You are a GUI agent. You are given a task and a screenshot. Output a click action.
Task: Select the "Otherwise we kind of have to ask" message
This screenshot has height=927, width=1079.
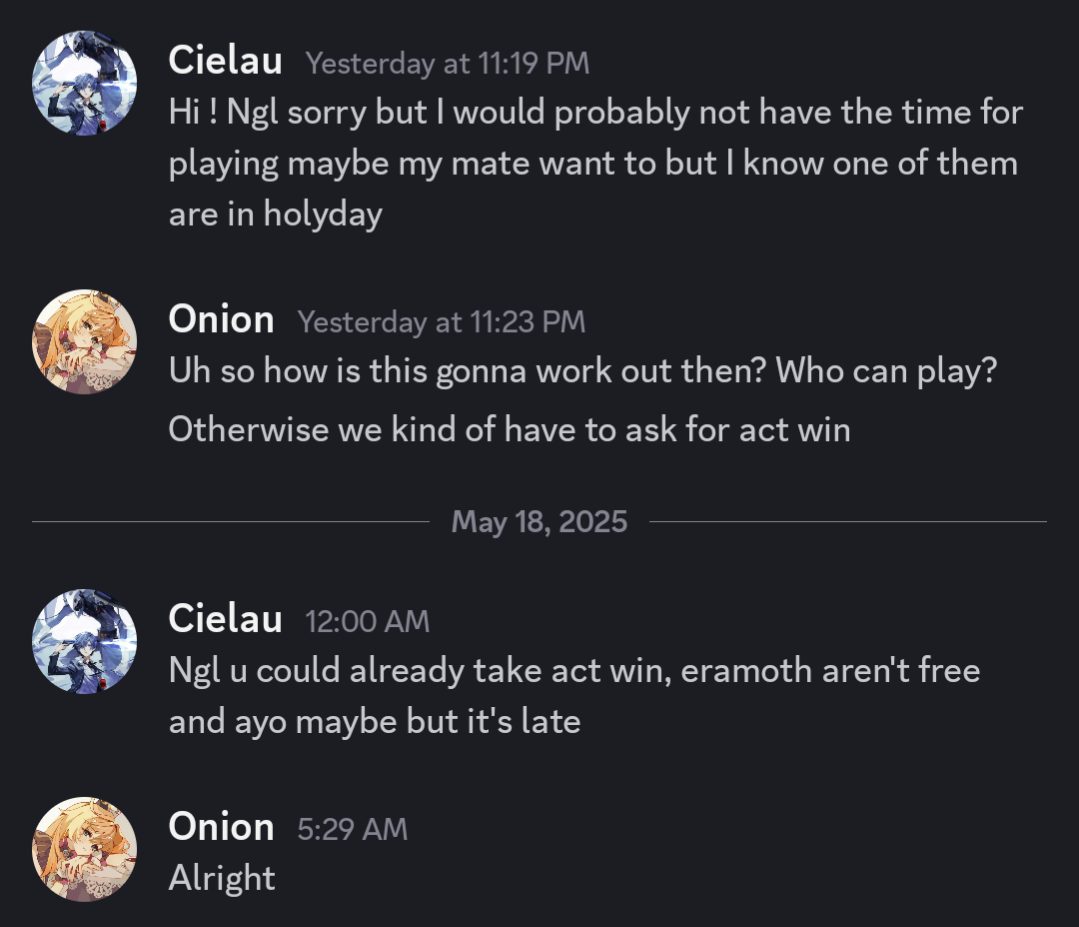(509, 429)
